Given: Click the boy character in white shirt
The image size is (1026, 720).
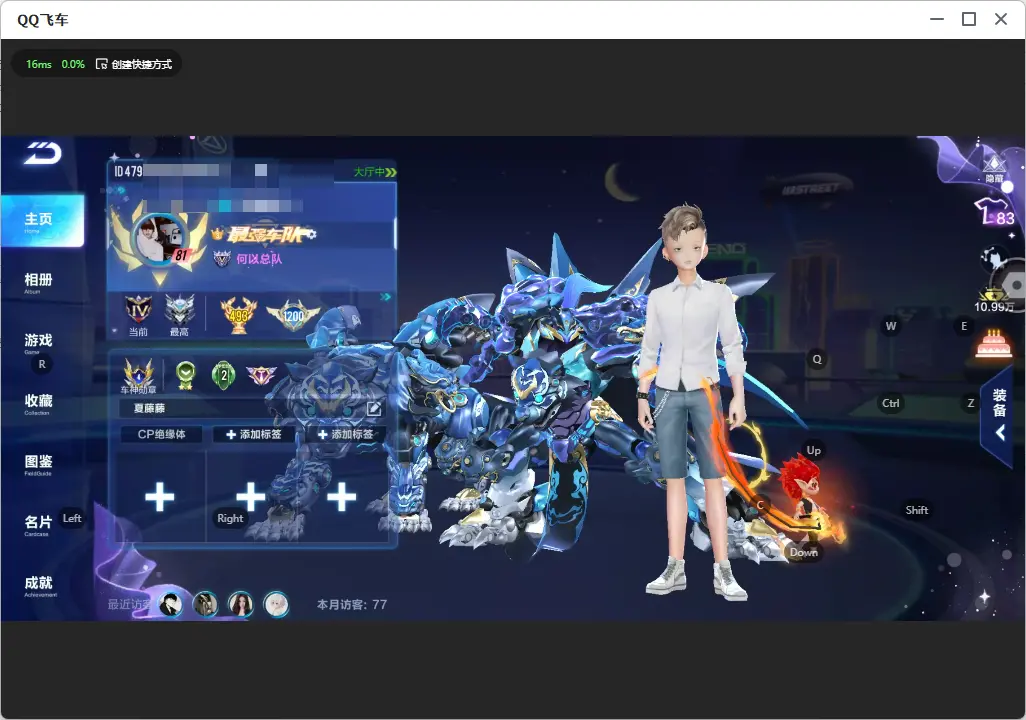Looking at the screenshot, I should (x=692, y=401).
